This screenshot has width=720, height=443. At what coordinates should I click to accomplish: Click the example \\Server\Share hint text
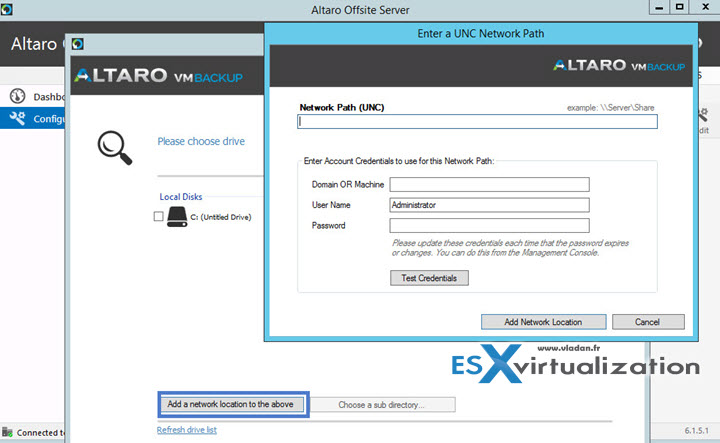click(611, 108)
